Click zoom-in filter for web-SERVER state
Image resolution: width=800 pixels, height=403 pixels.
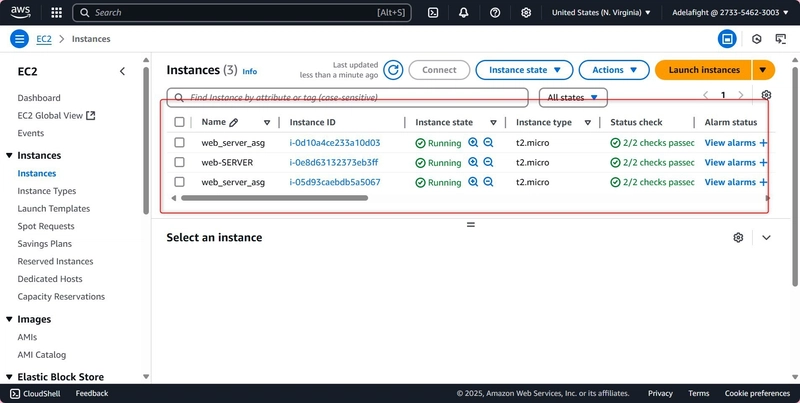pyautogui.click(x=473, y=162)
